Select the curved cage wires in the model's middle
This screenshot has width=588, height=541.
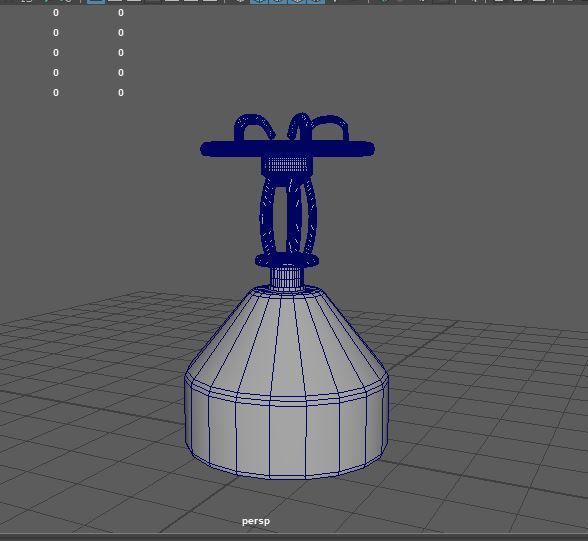[288, 216]
